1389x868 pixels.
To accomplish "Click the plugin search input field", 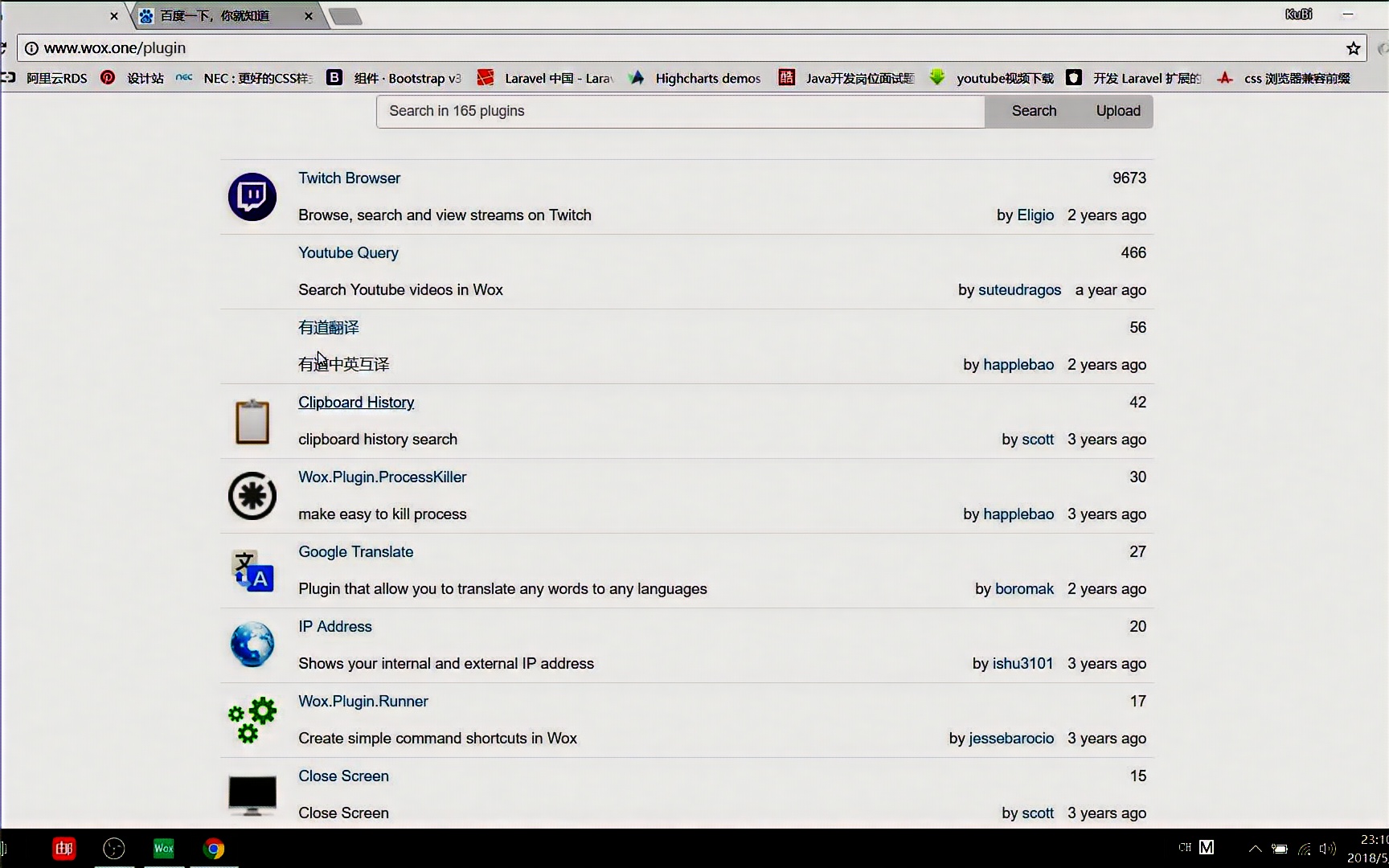I will (681, 111).
